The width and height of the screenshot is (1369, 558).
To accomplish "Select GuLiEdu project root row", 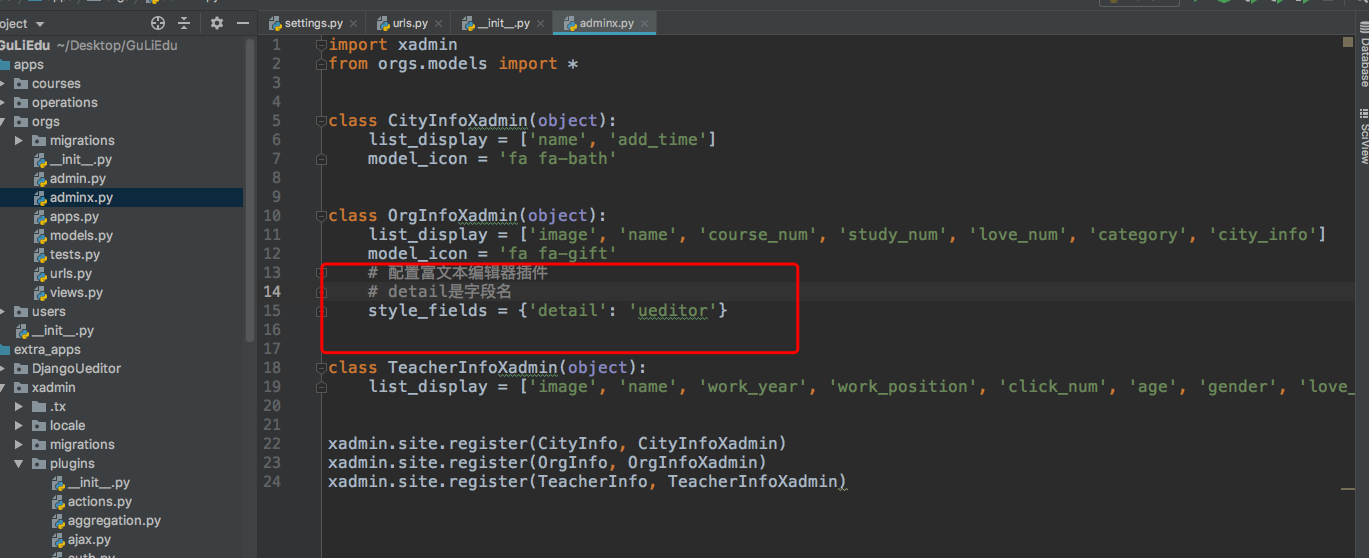I will coord(121,45).
